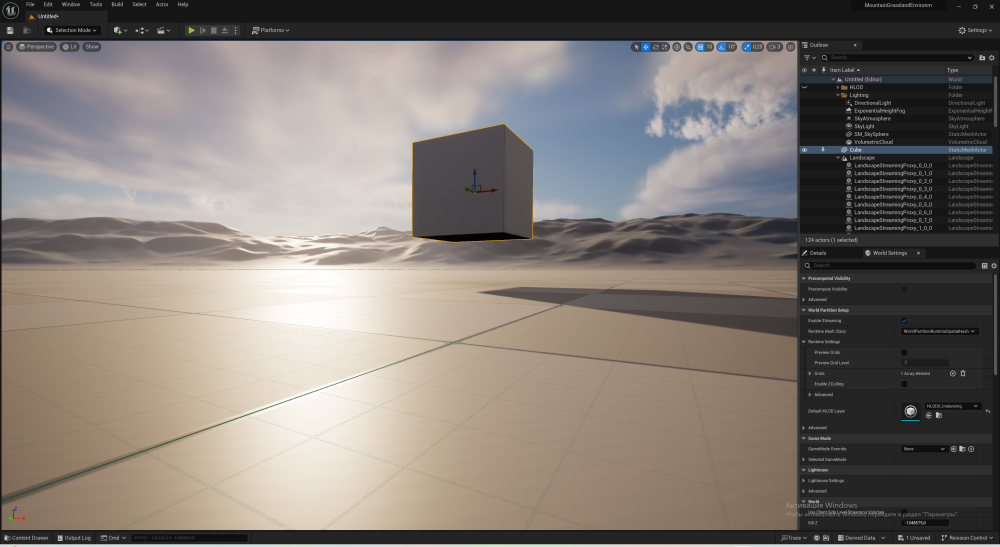1000x547 pixels.
Task: Click the green Play button
Action: [191, 30]
